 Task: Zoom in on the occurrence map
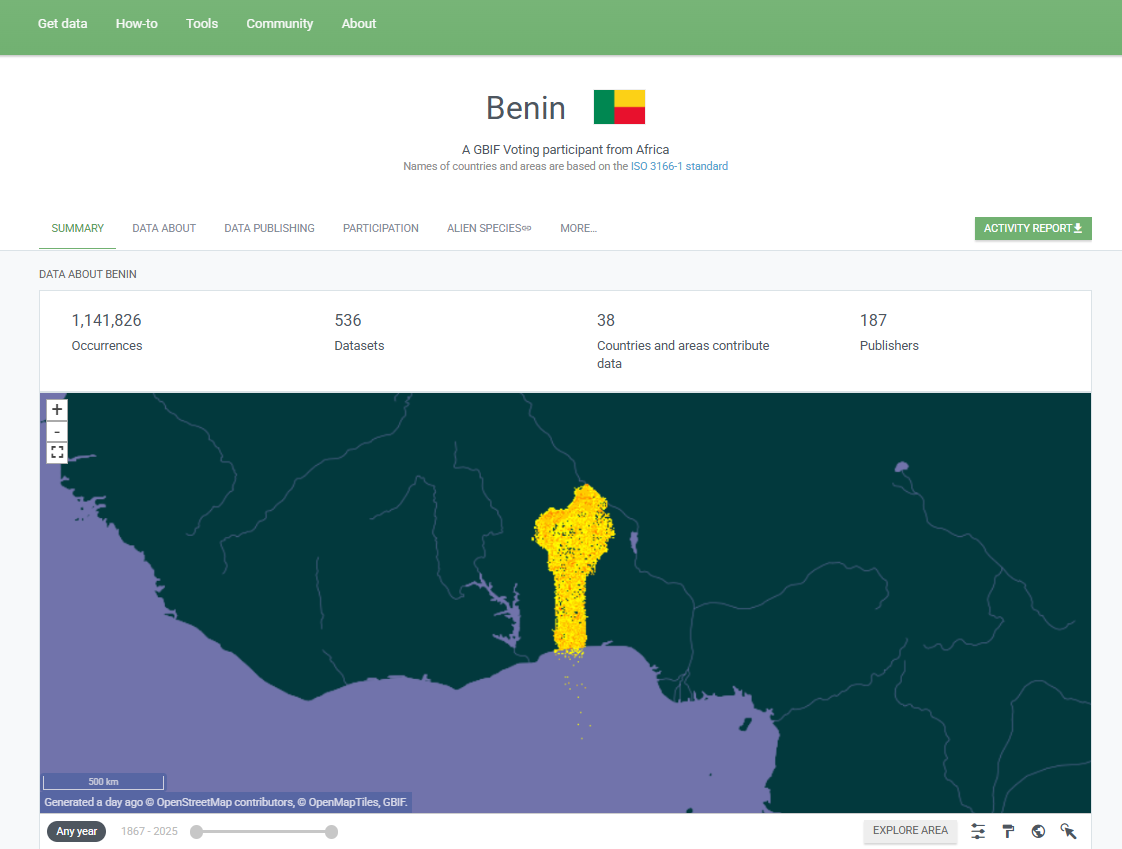(56, 409)
